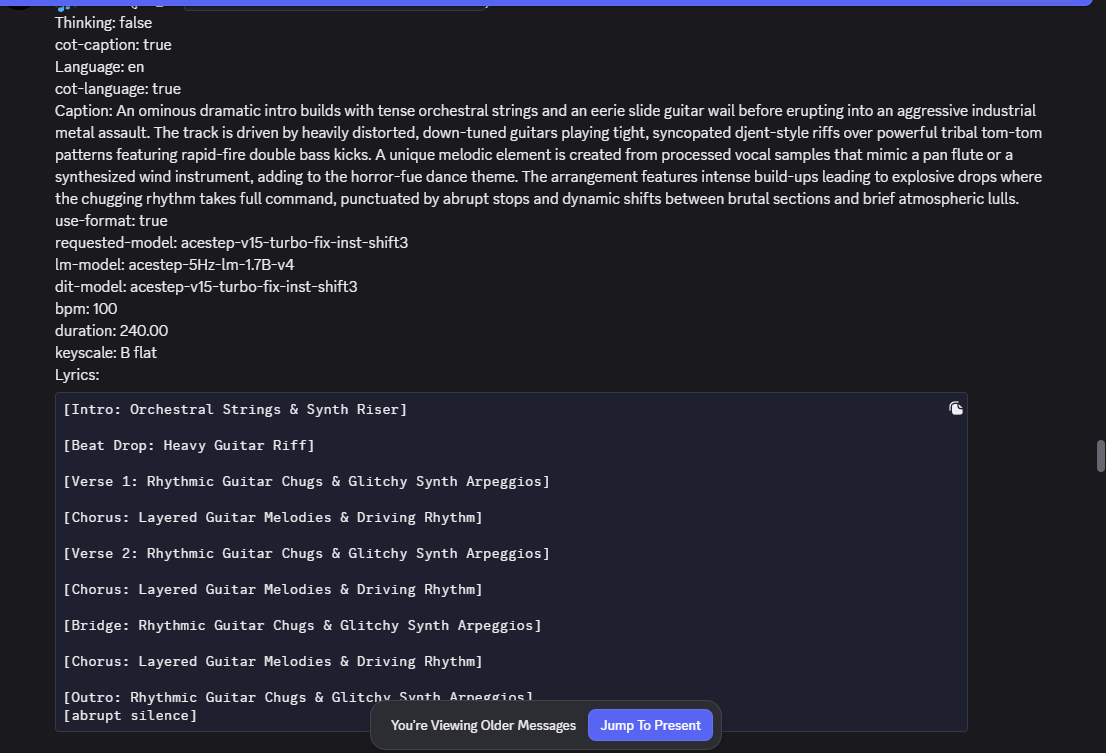
Task: Click the "duration: 240.00" value
Action: (111, 330)
